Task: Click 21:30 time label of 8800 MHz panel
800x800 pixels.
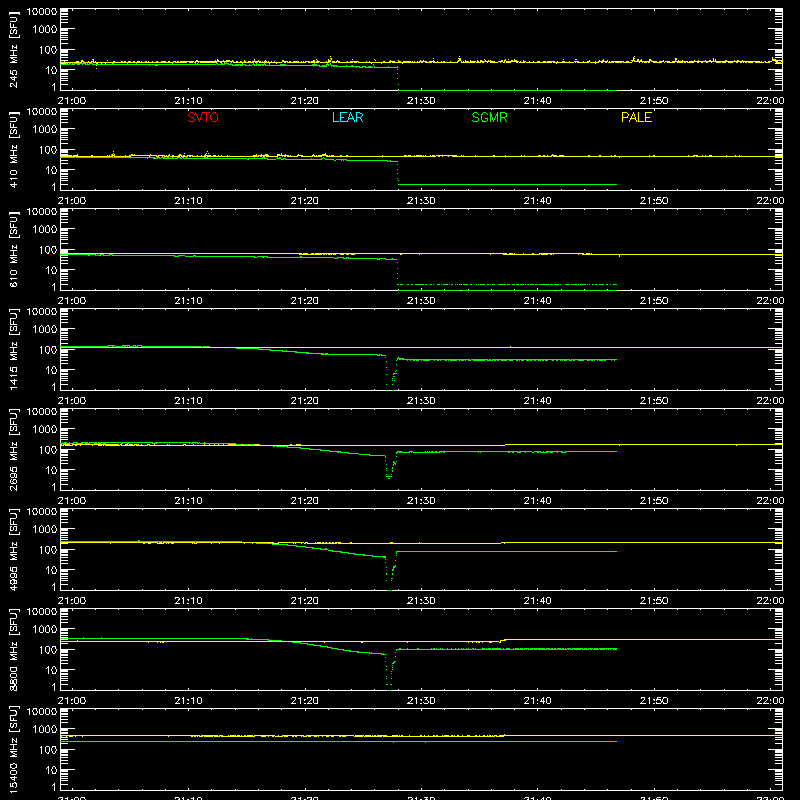Action: (421, 701)
